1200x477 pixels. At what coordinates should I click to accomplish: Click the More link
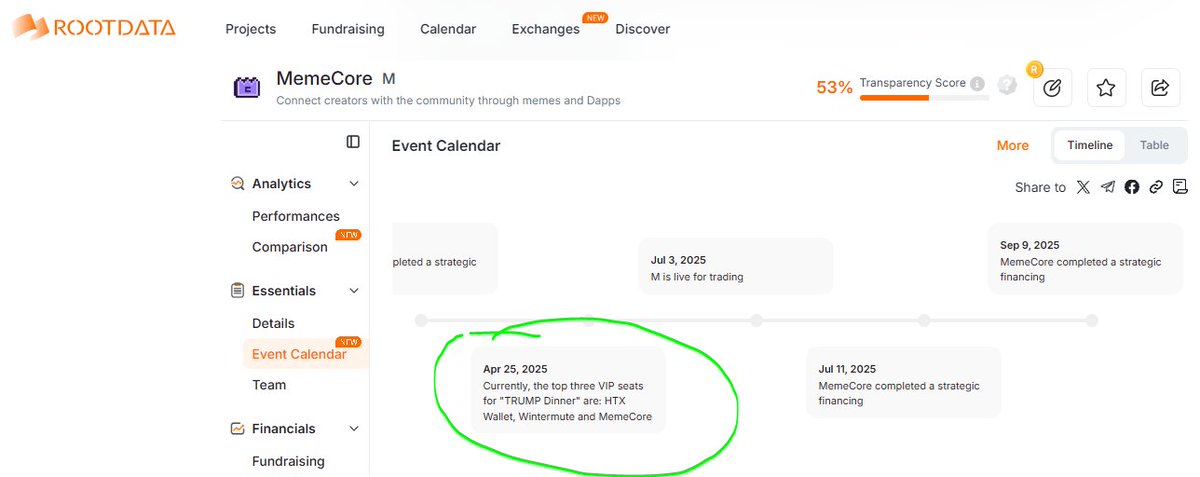click(x=1013, y=146)
